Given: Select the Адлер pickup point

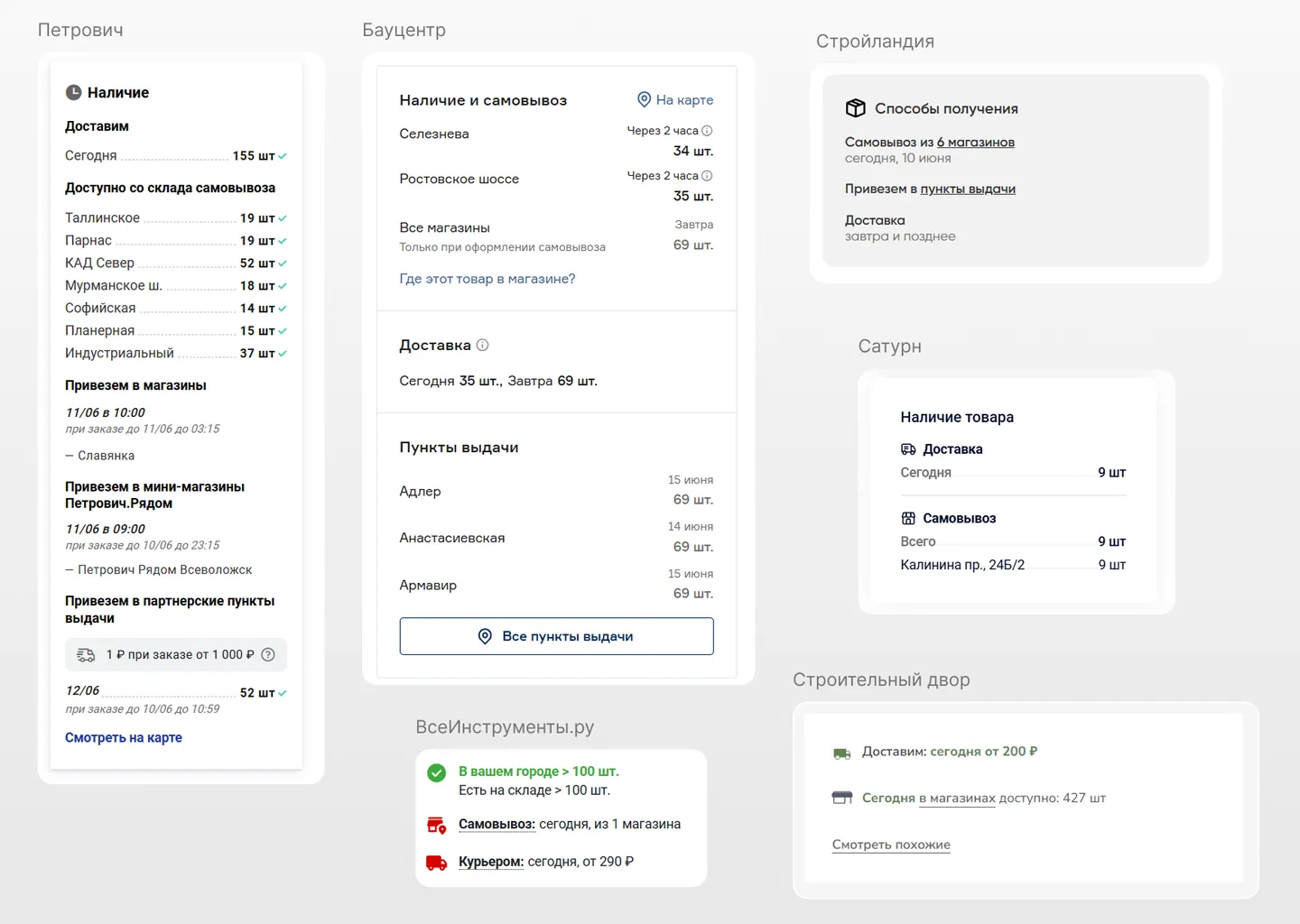Looking at the screenshot, I should coord(556,491).
